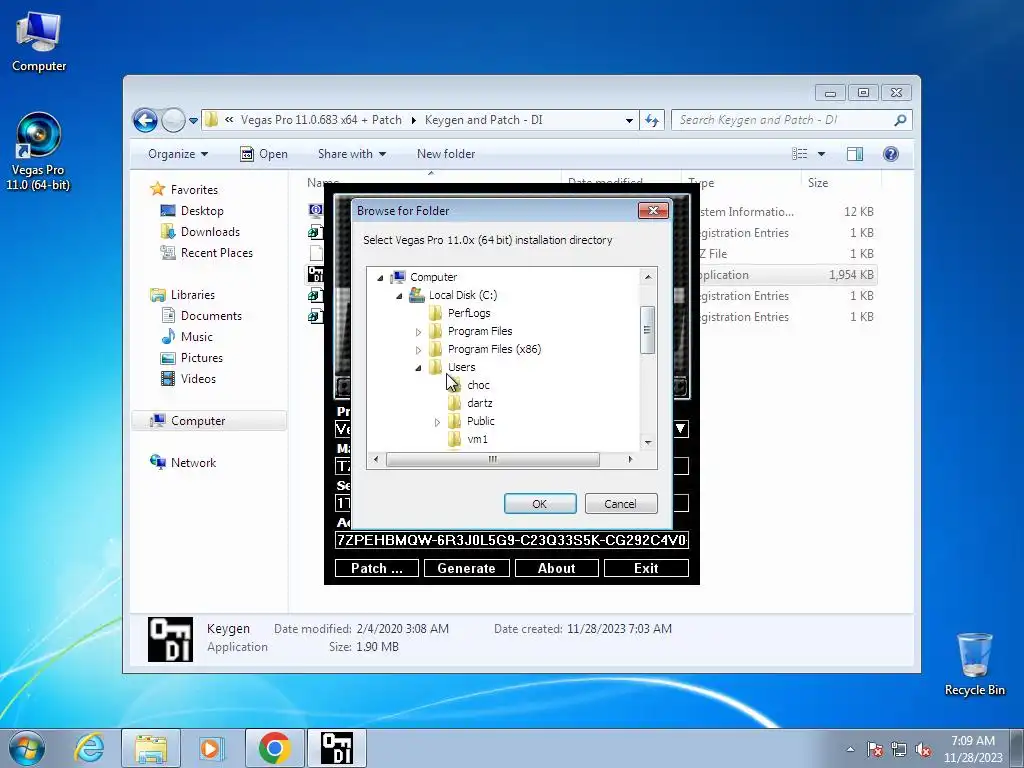The height and width of the screenshot is (768, 1024).
Task: Select the choc user folder
Action: coord(478,385)
